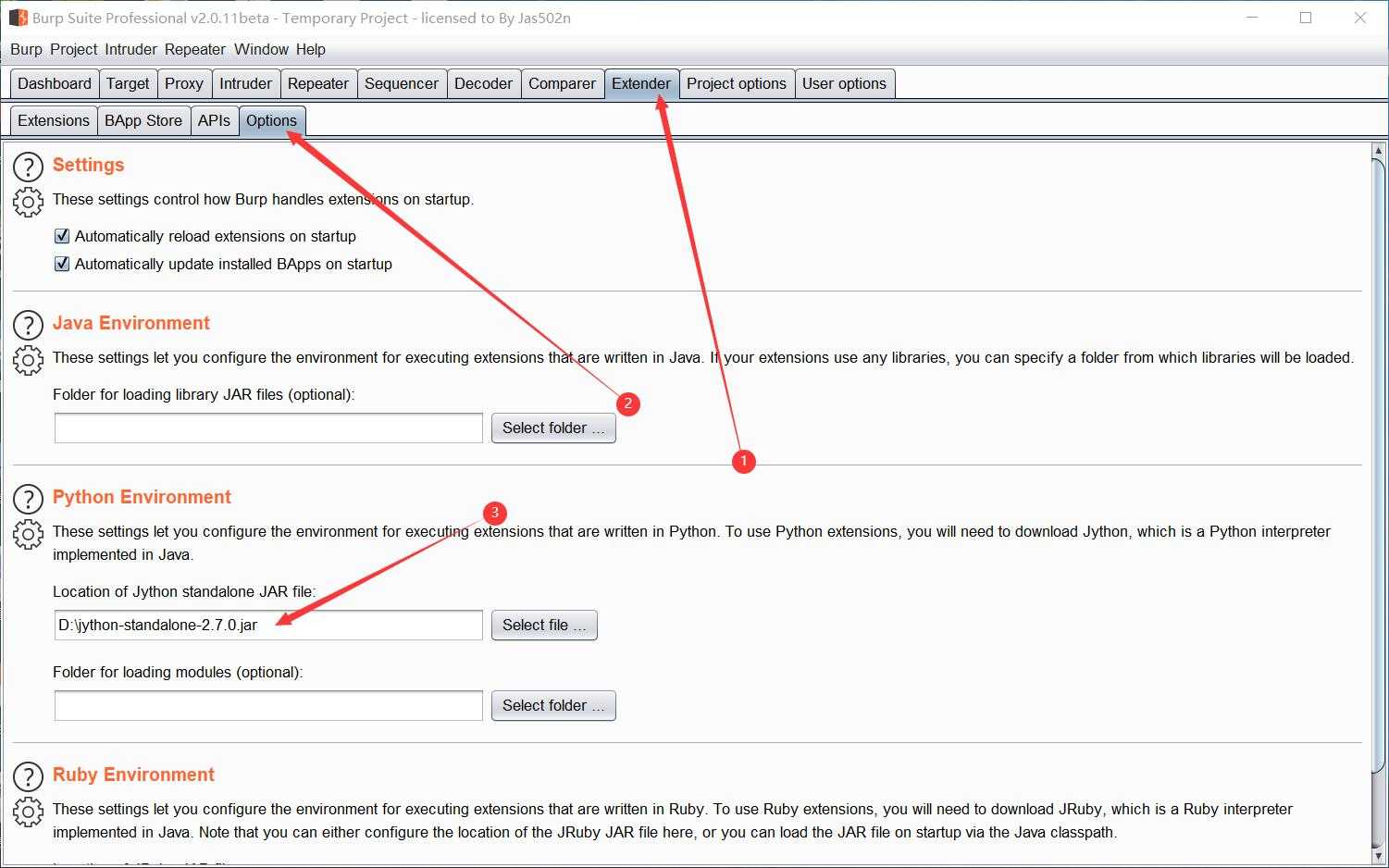The height and width of the screenshot is (868, 1389).
Task: Open the Window menu
Action: pyautogui.click(x=261, y=49)
